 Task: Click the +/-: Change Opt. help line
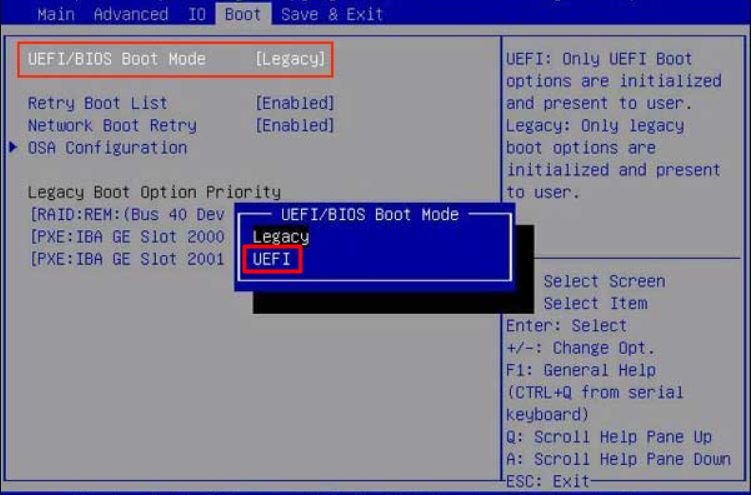580,348
